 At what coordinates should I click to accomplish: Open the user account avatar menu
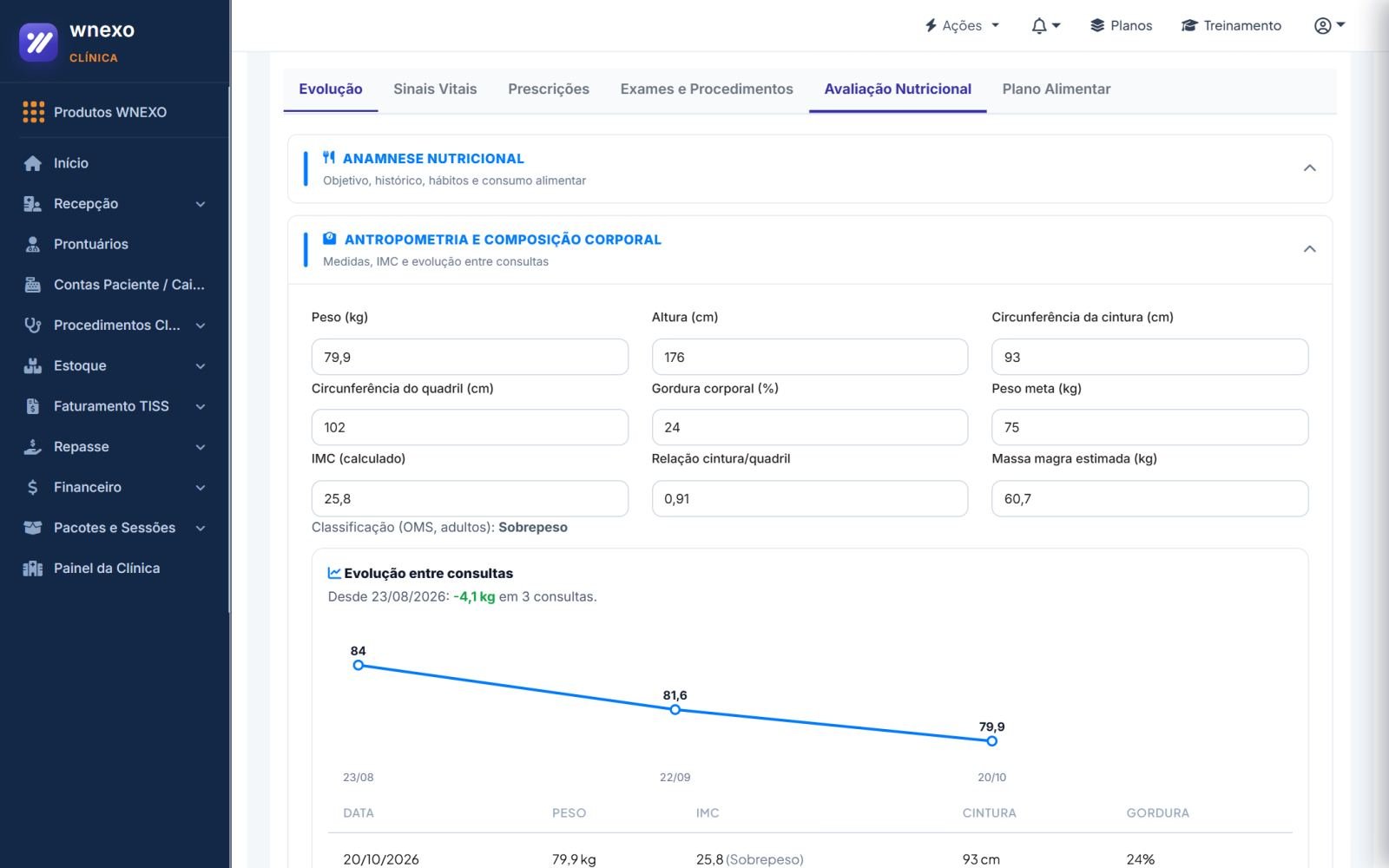point(1329,25)
